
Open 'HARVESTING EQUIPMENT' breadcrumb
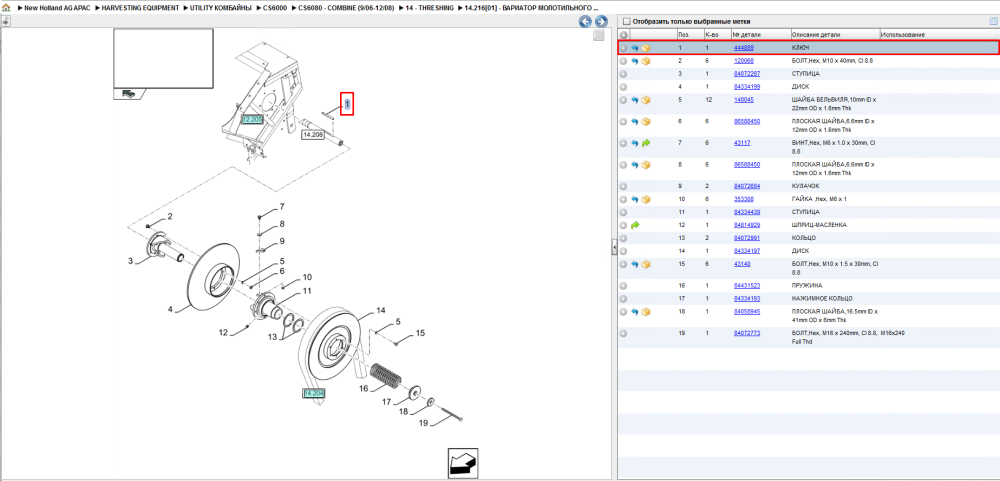[141, 8]
